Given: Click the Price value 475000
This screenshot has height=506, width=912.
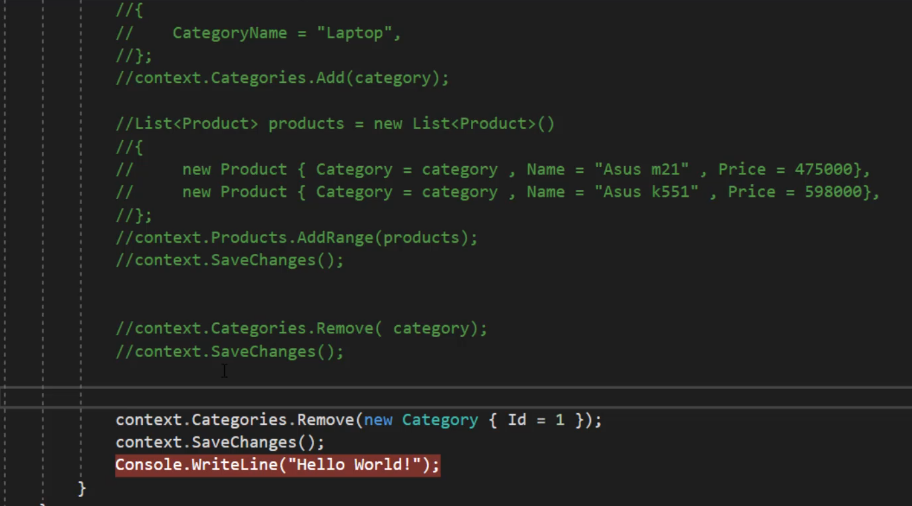Looking at the screenshot, I should point(823,169).
